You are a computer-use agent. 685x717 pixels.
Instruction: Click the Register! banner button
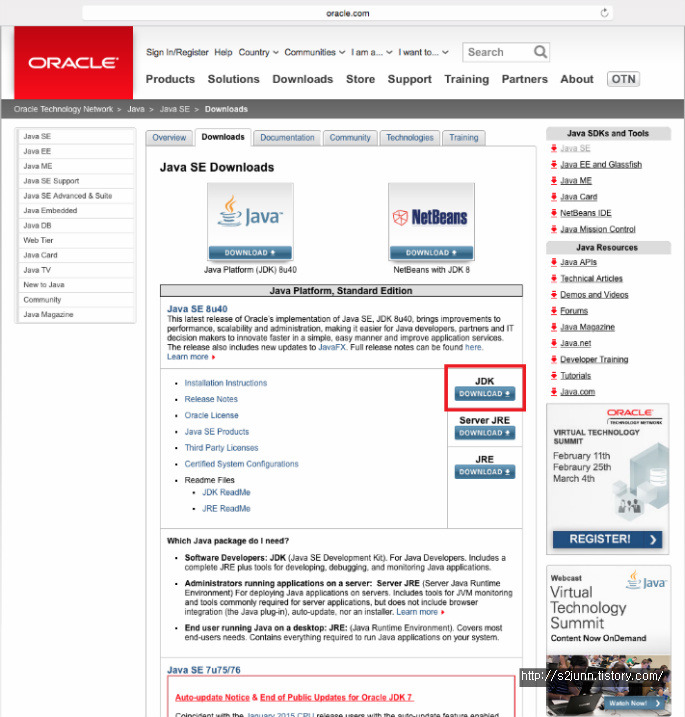[607, 540]
